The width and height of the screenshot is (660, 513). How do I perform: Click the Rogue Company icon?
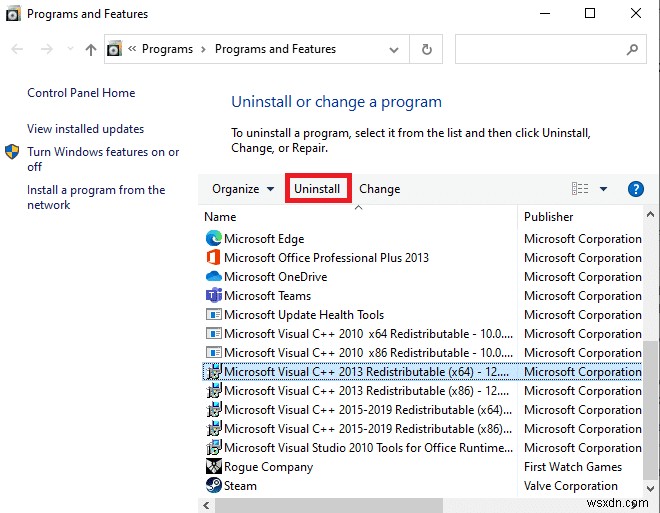click(x=213, y=467)
